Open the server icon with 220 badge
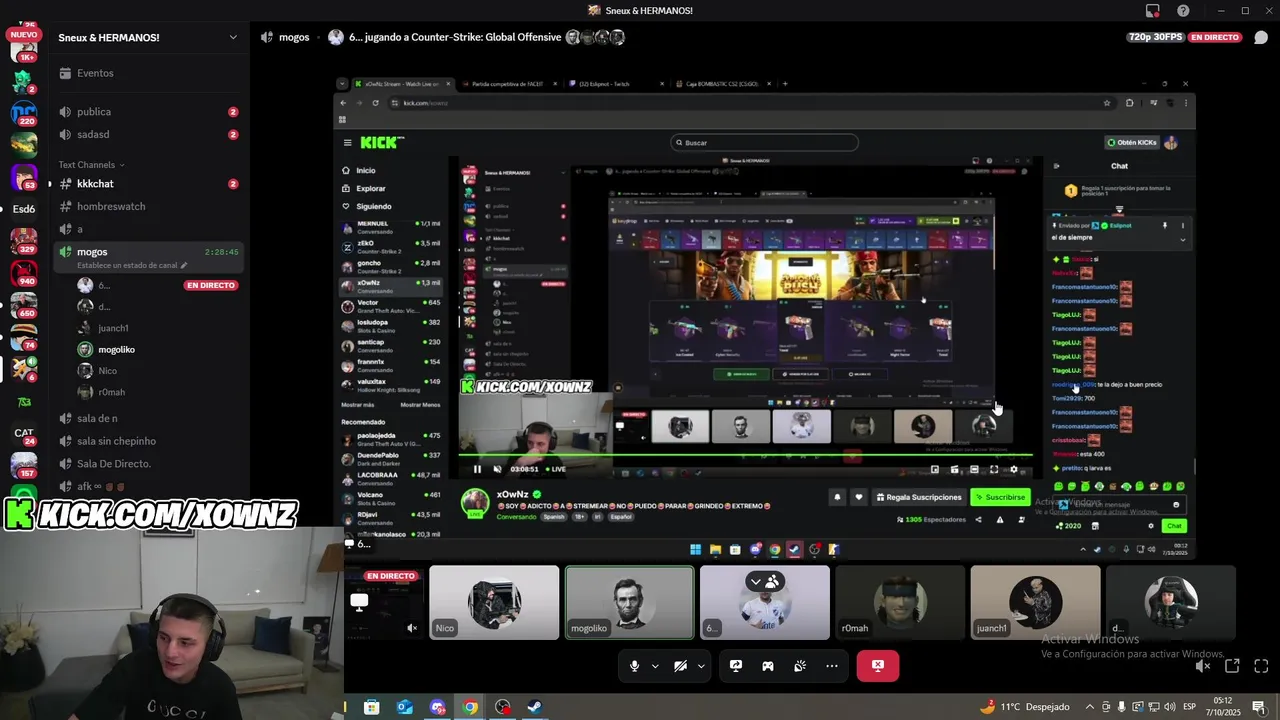Image resolution: width=1280 pixels, height=720 pixels. (x=24, y=112)
